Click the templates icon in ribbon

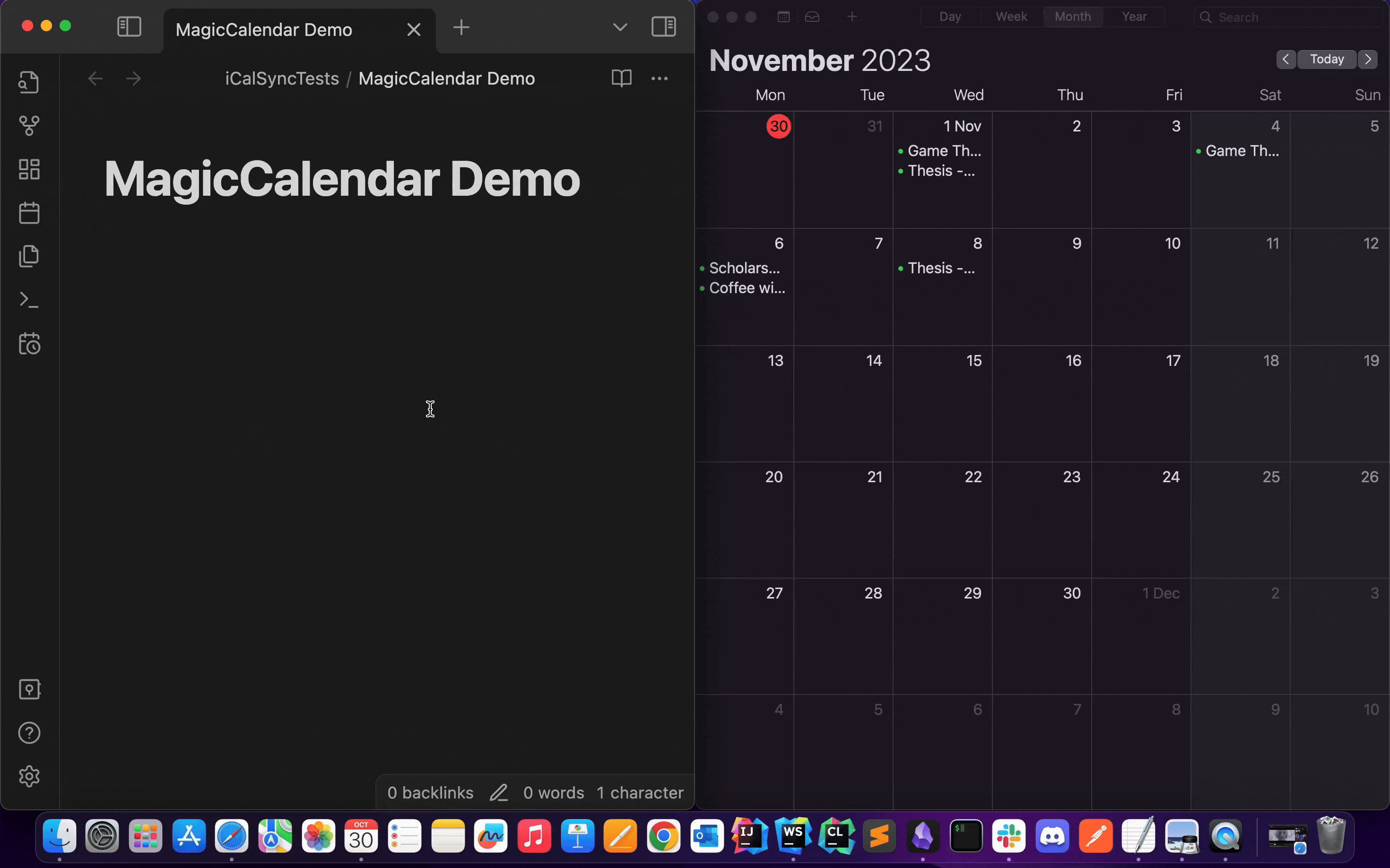[29, 256]
